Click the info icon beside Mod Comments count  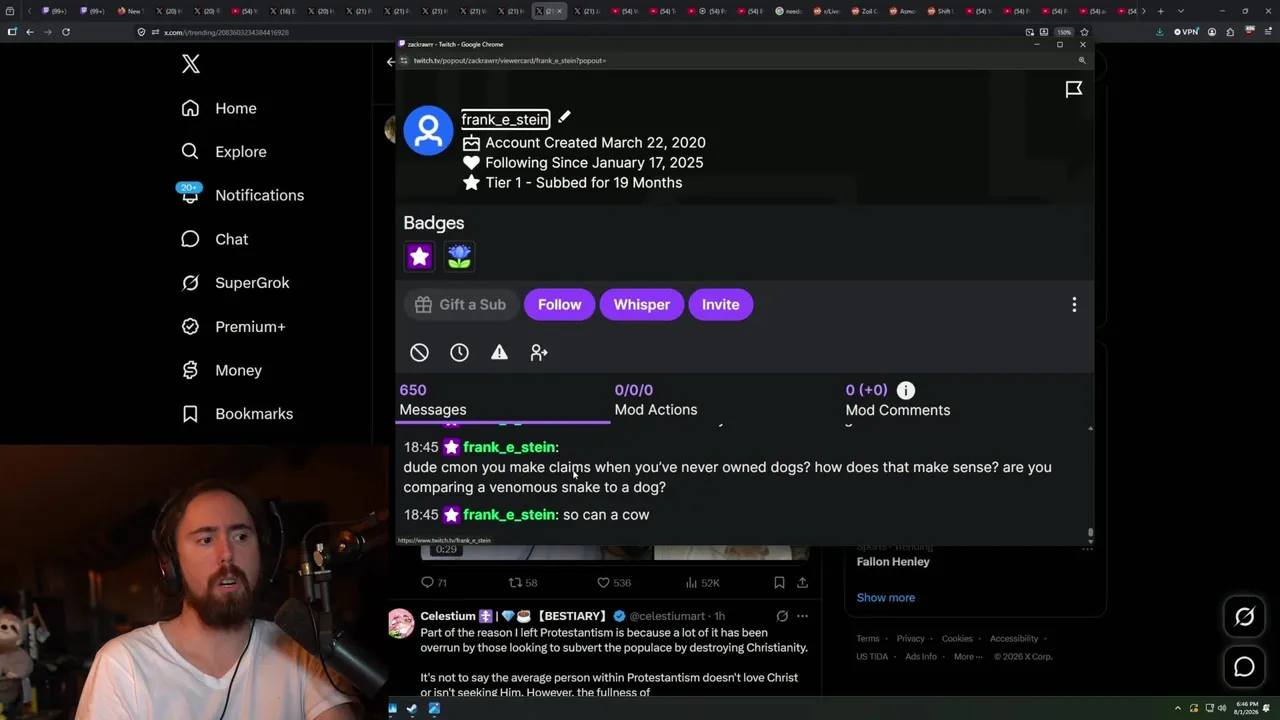pyautogui.click(x=905, y=390)
